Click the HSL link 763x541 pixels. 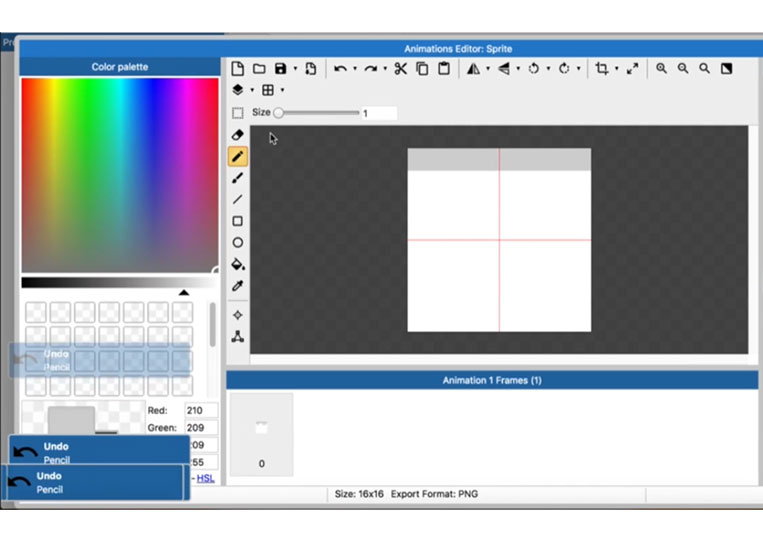click(x=205, y=478)
